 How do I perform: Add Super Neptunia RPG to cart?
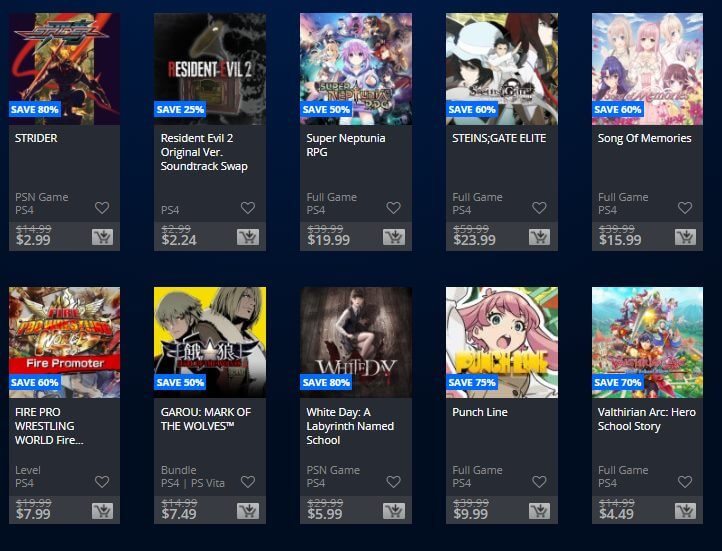(x=394, y=237)
